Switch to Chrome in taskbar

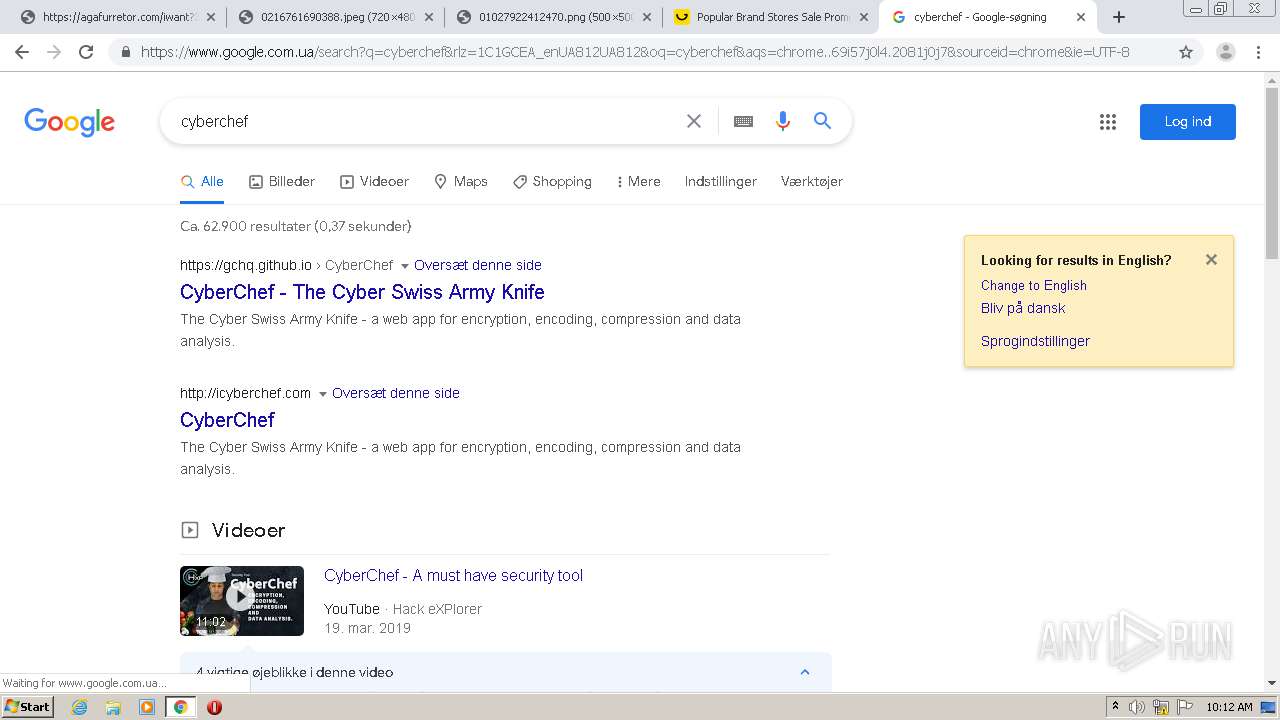tap(180, 707)
